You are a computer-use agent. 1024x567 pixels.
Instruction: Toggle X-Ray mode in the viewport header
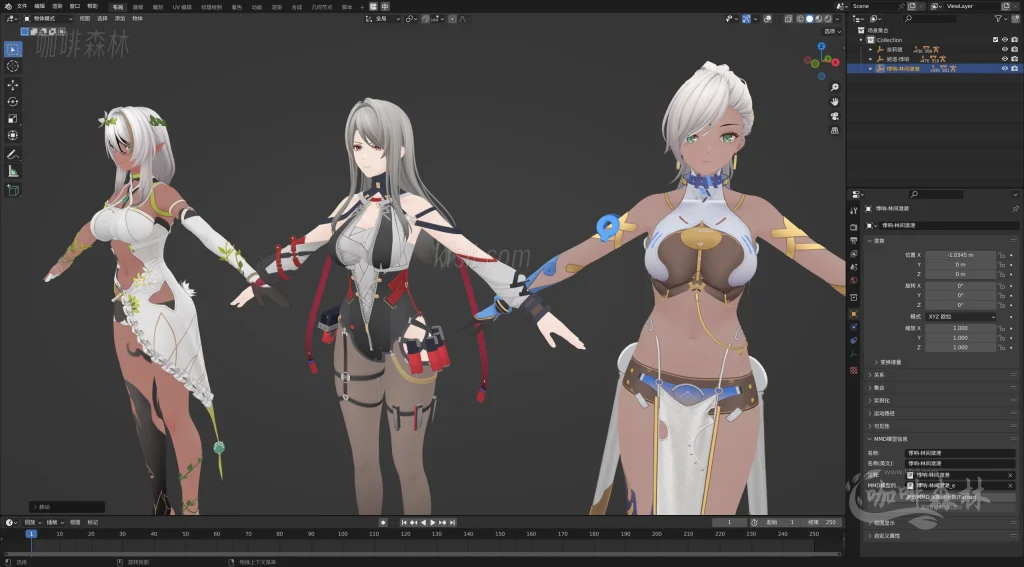coord(788,19)
